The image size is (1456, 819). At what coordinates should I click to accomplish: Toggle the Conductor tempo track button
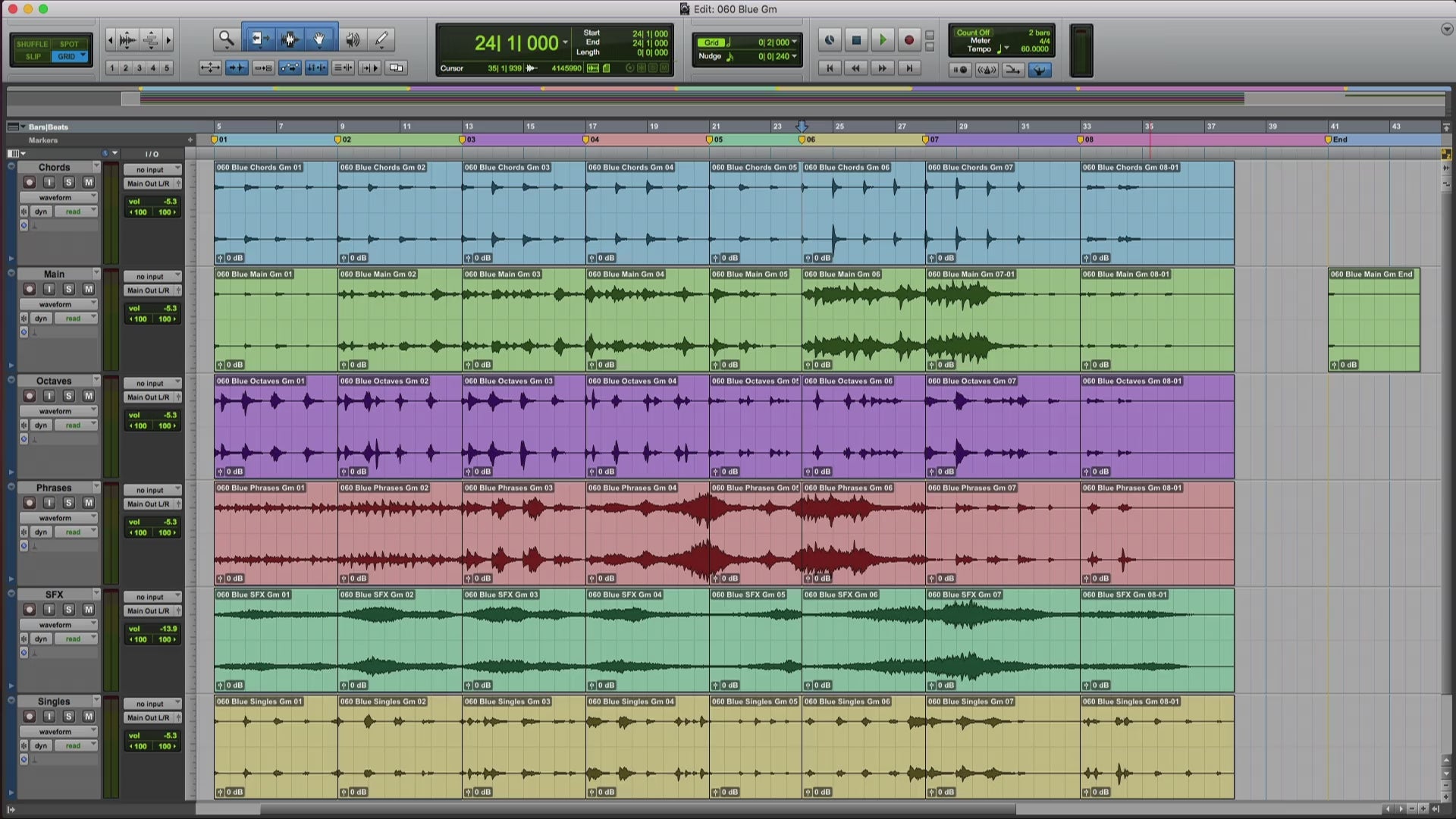tap(1039, 70)
